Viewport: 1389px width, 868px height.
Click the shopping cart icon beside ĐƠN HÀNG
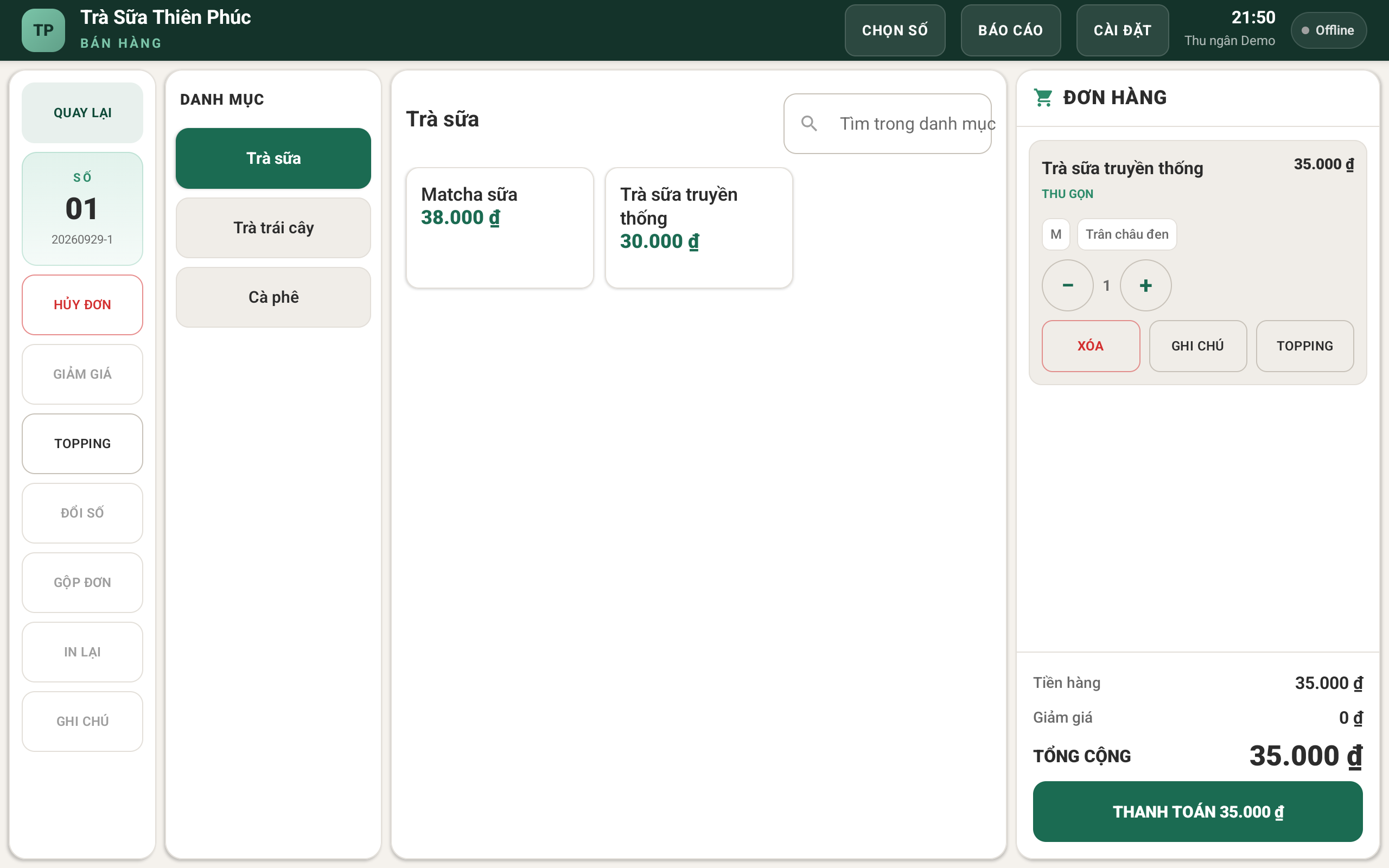tap(1043, 98)
